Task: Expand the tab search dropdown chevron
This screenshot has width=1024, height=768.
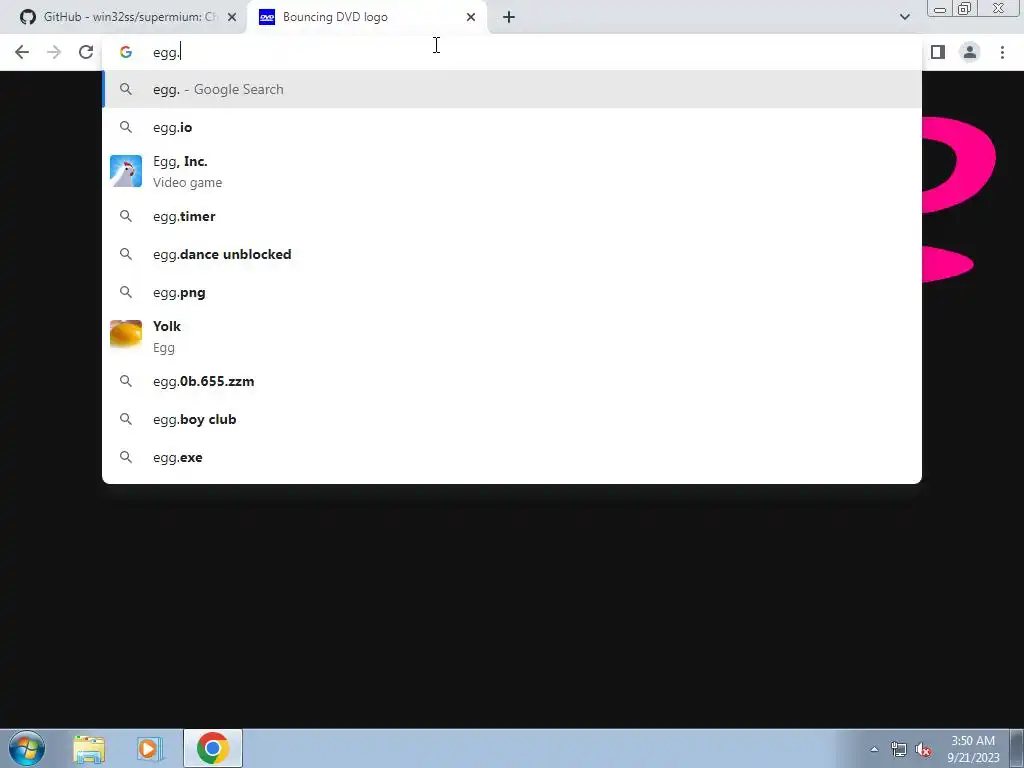Action: (904, 17)
